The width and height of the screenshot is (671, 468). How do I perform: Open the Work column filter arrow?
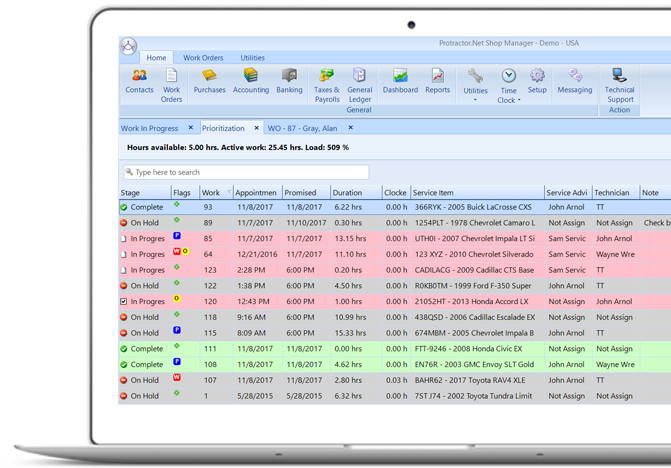(x=229, y=192)
